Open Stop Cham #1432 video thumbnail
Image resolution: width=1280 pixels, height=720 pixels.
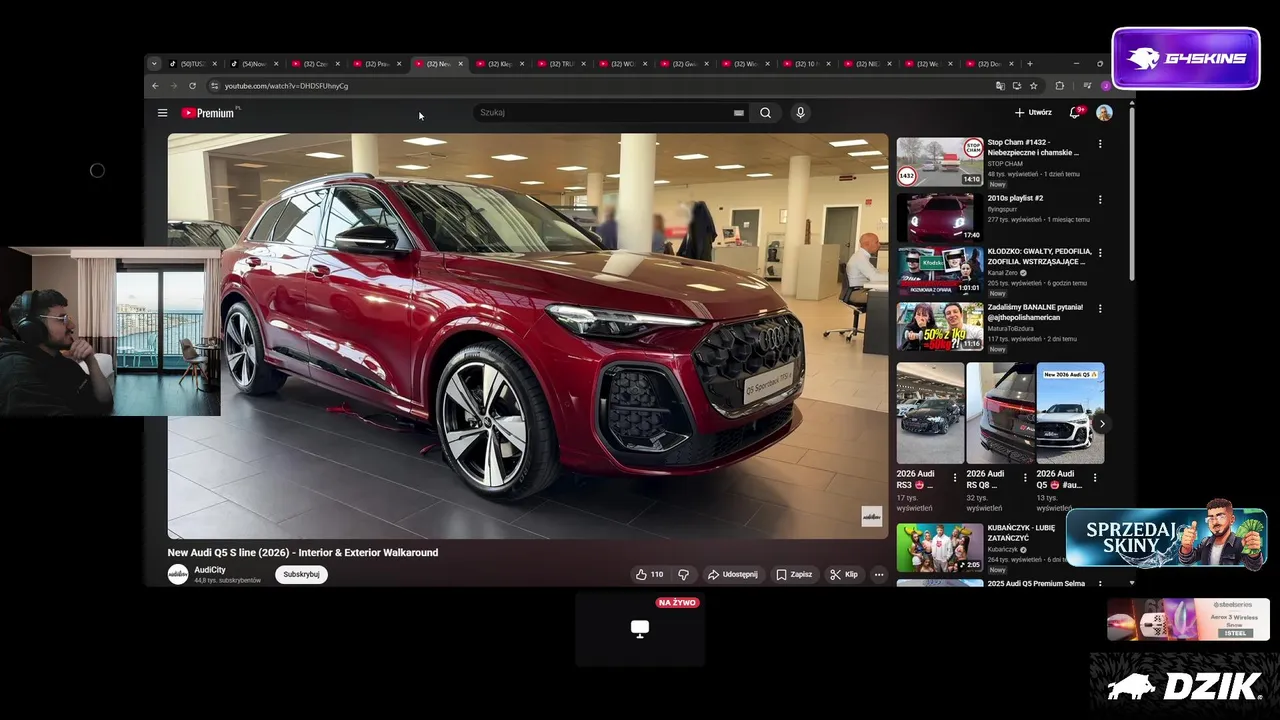point(940,162)
